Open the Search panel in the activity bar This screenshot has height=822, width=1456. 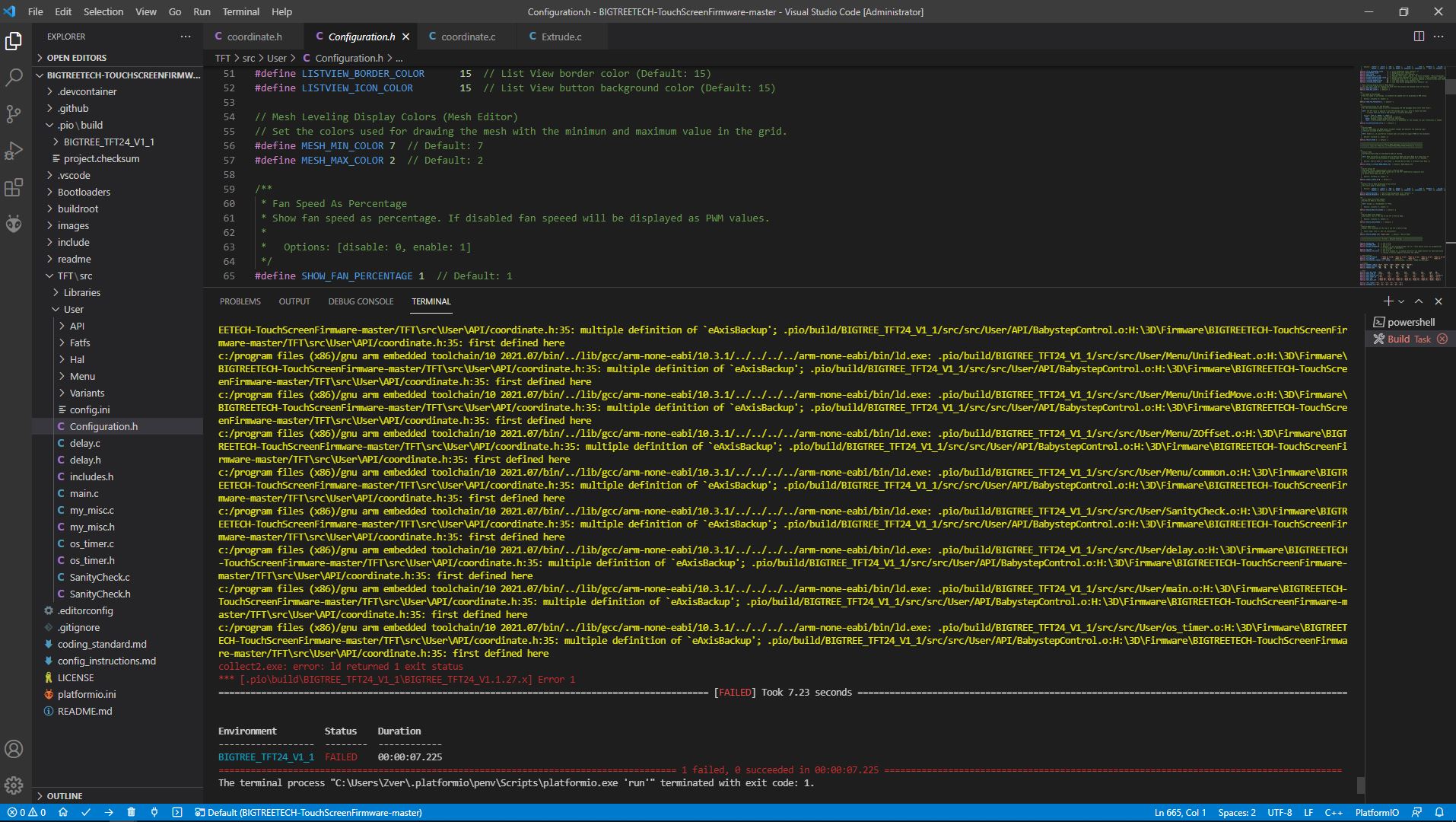click(x=14, y=77)
